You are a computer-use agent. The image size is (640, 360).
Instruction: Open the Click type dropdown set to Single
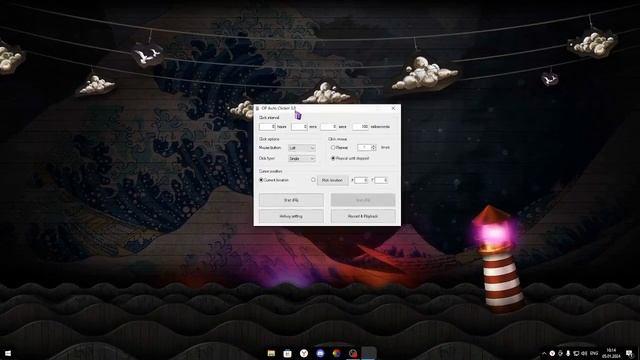pyautogui.click(x=302, y=158)
